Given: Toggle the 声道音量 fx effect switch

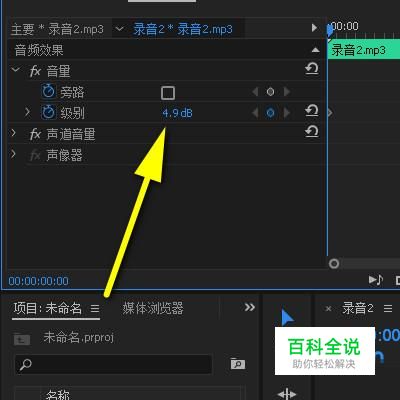Looking at the screenshot, I should [35, 134].
